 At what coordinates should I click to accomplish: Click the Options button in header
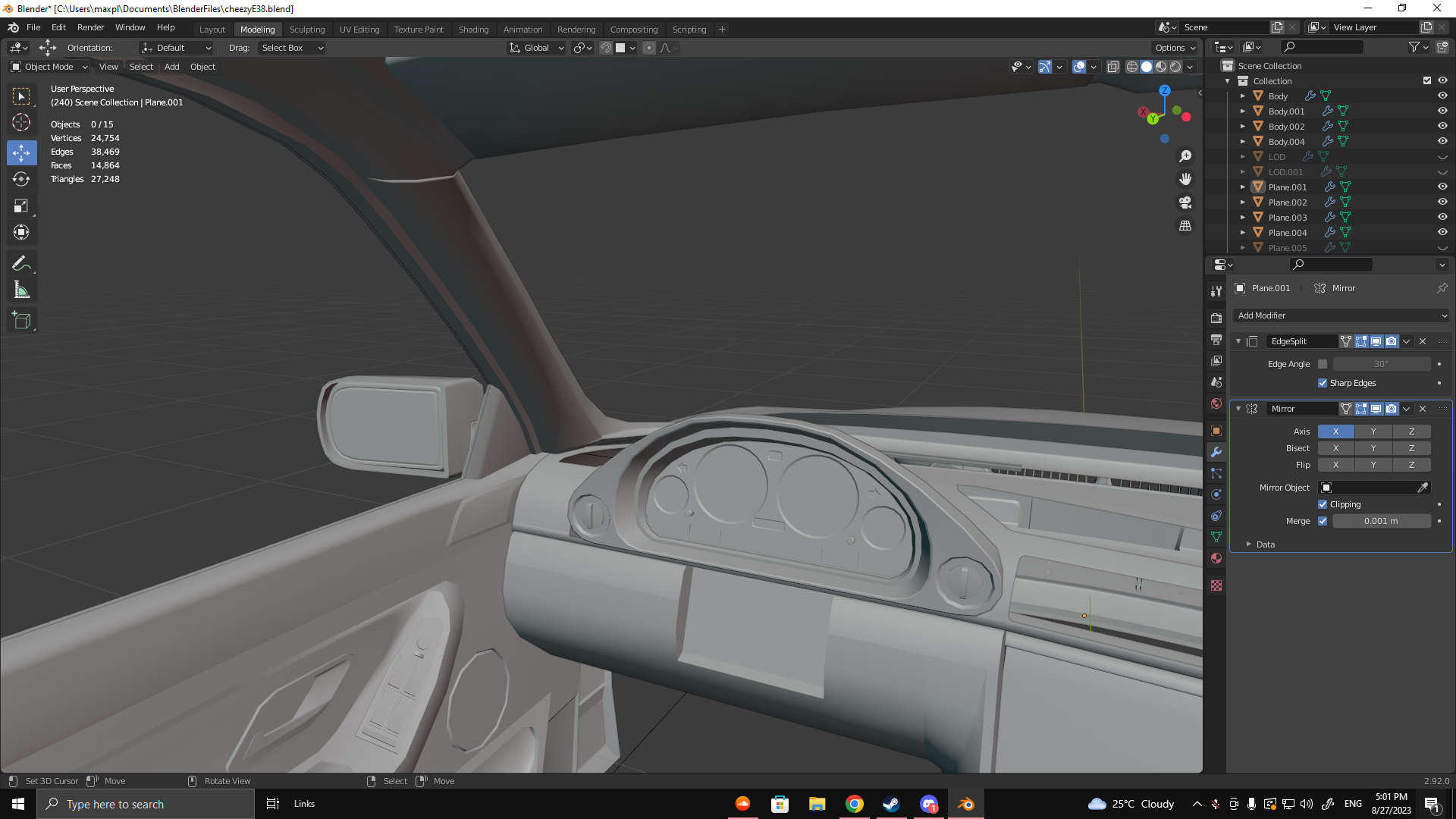click(1175, 48)
